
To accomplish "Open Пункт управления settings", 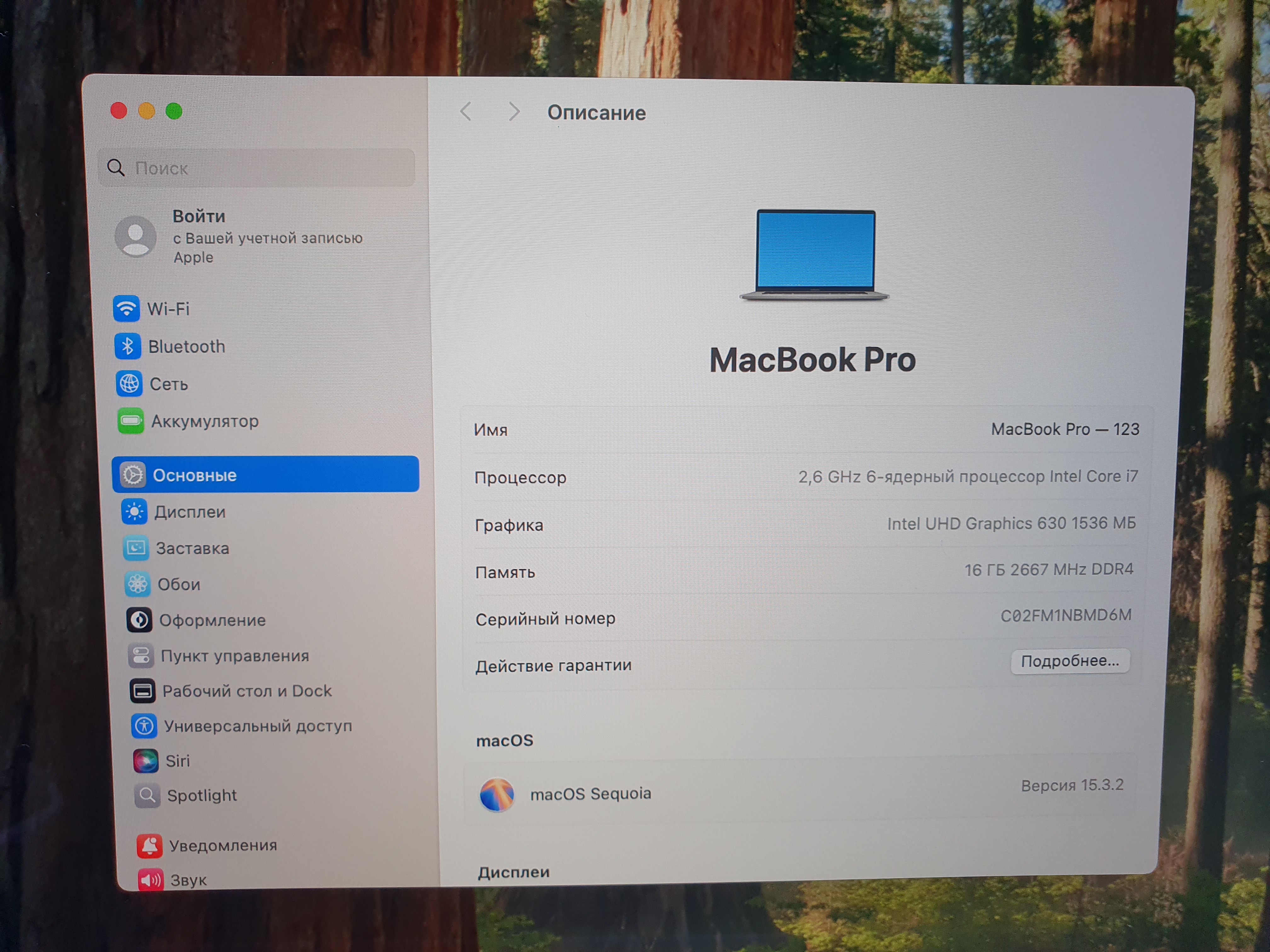I will 234,655.
